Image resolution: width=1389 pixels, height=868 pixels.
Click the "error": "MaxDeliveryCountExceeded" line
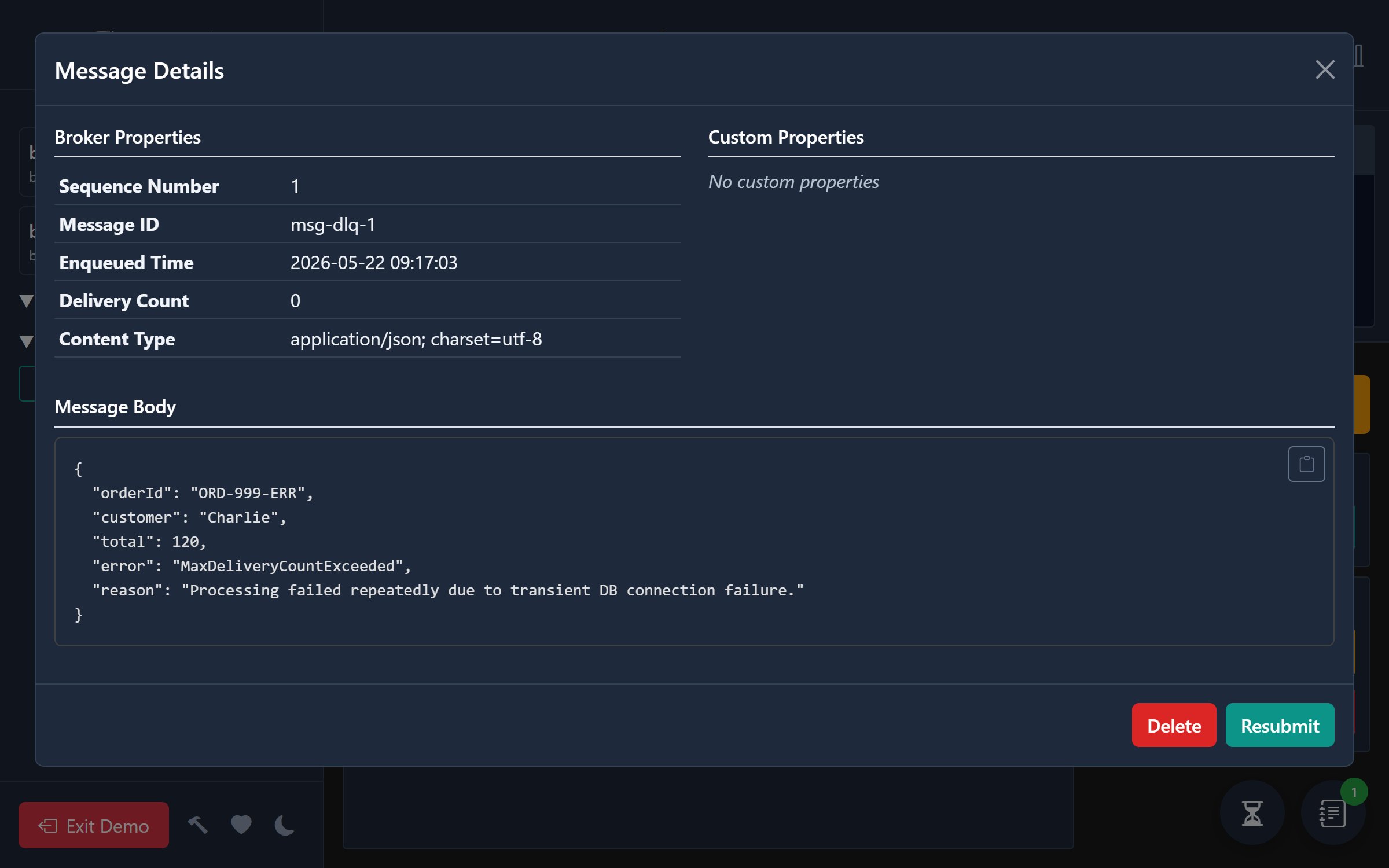pos(252,566)
